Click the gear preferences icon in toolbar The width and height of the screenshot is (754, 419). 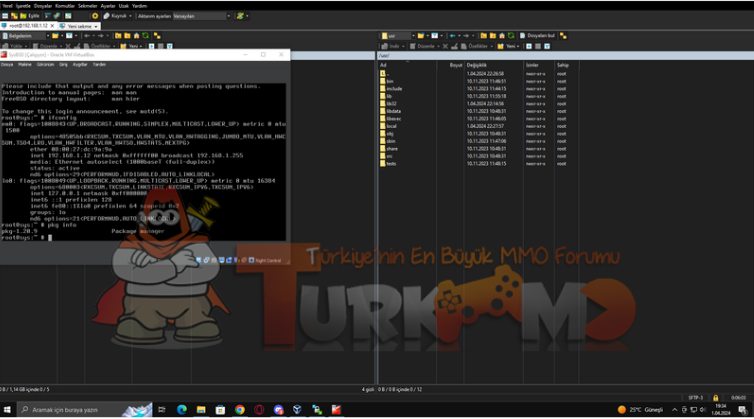(95, 16)
